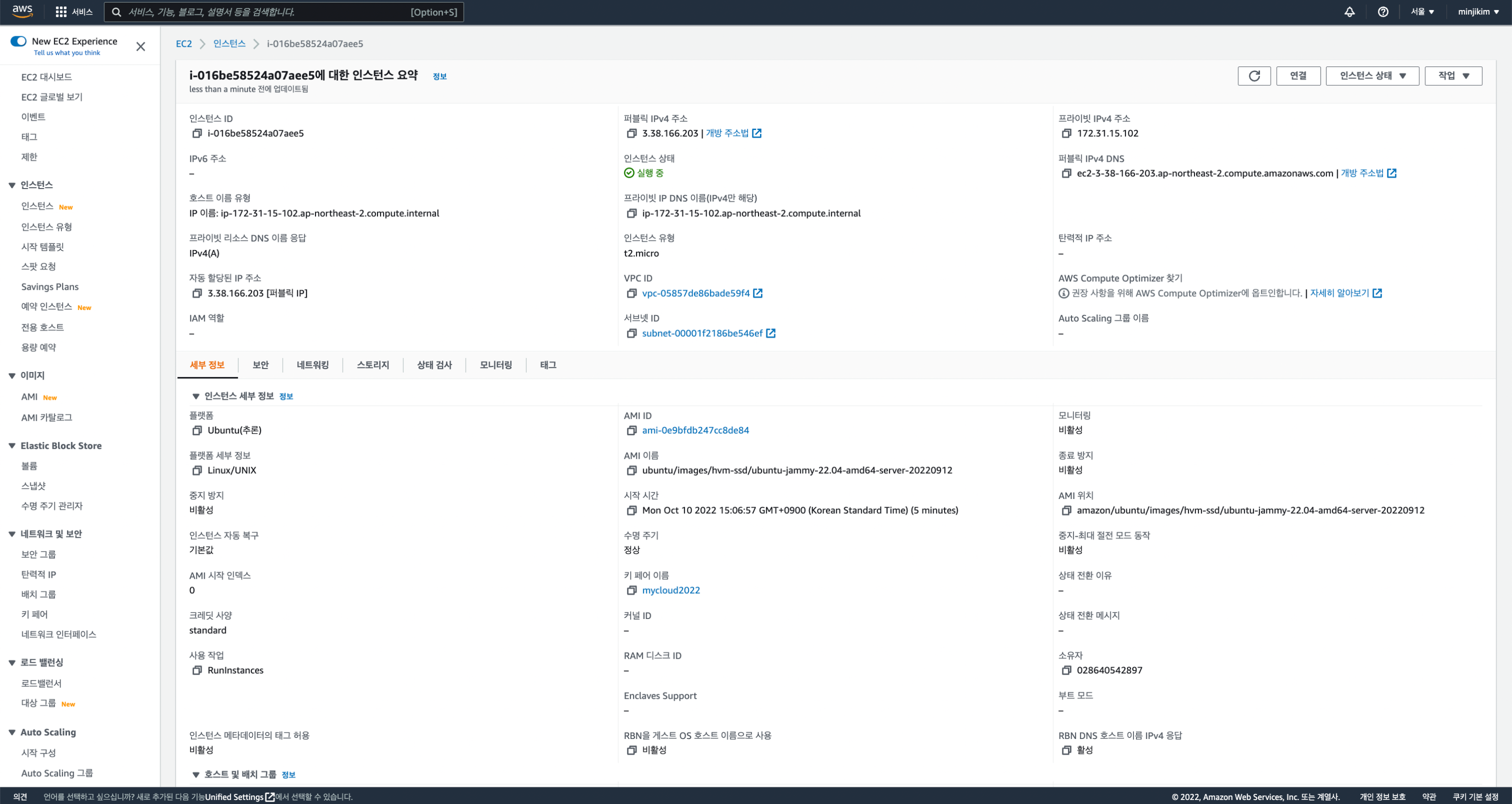
Task: Click the refresh icon button
Action: click(1254, 76)
